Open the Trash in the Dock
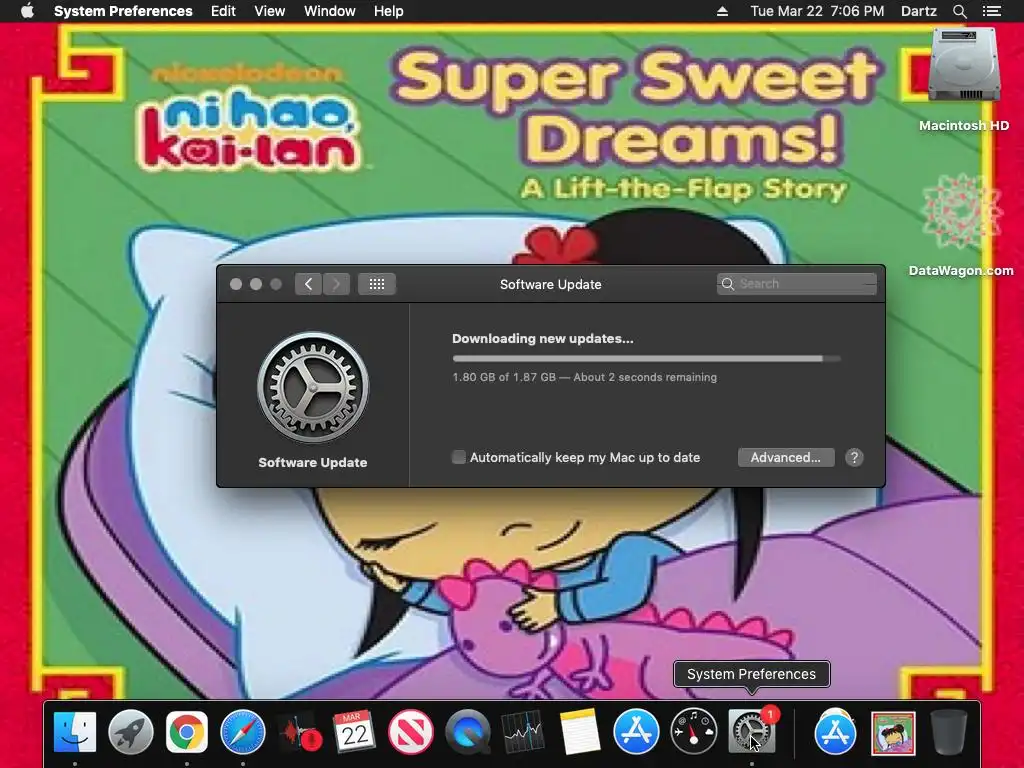The height and width of the screenshot is (768, 1024). (948, 732)
